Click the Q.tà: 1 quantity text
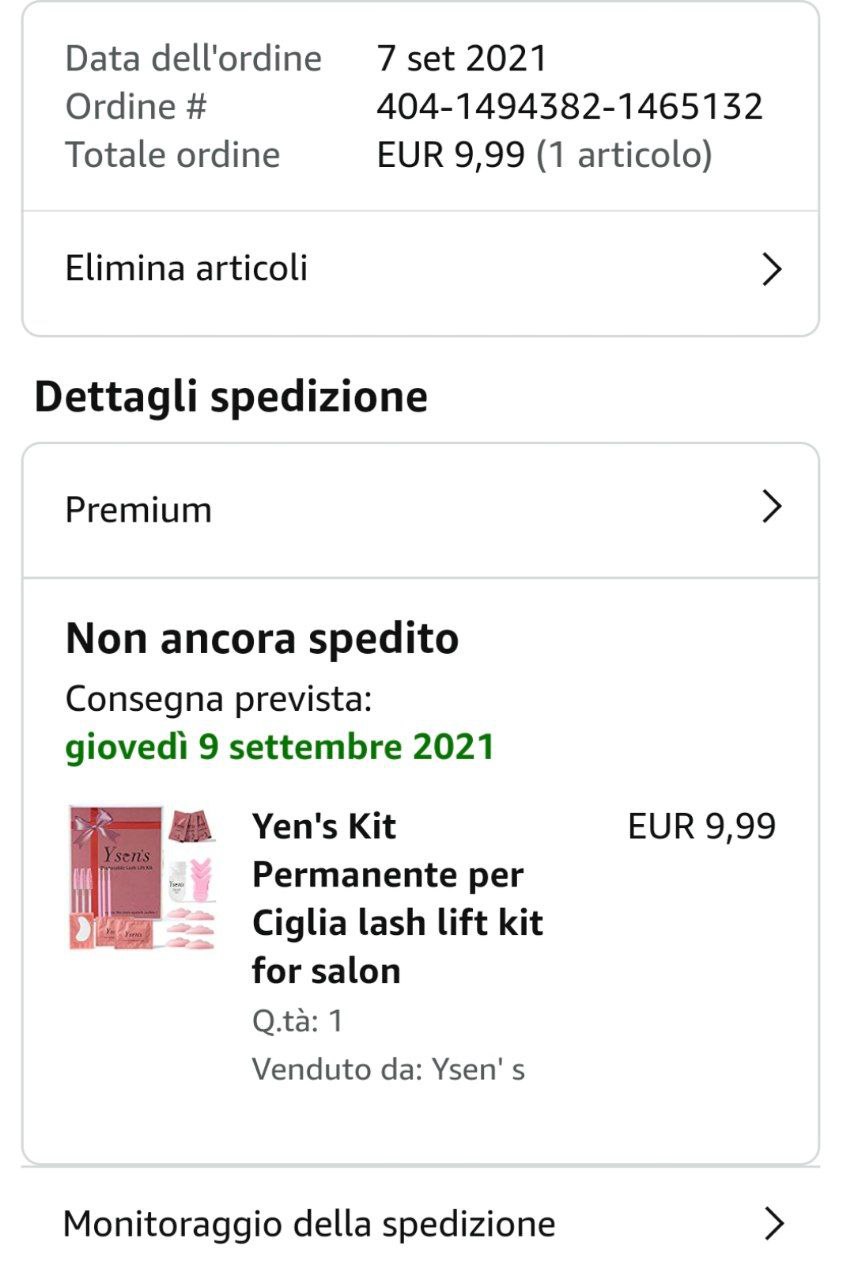 297,1021
